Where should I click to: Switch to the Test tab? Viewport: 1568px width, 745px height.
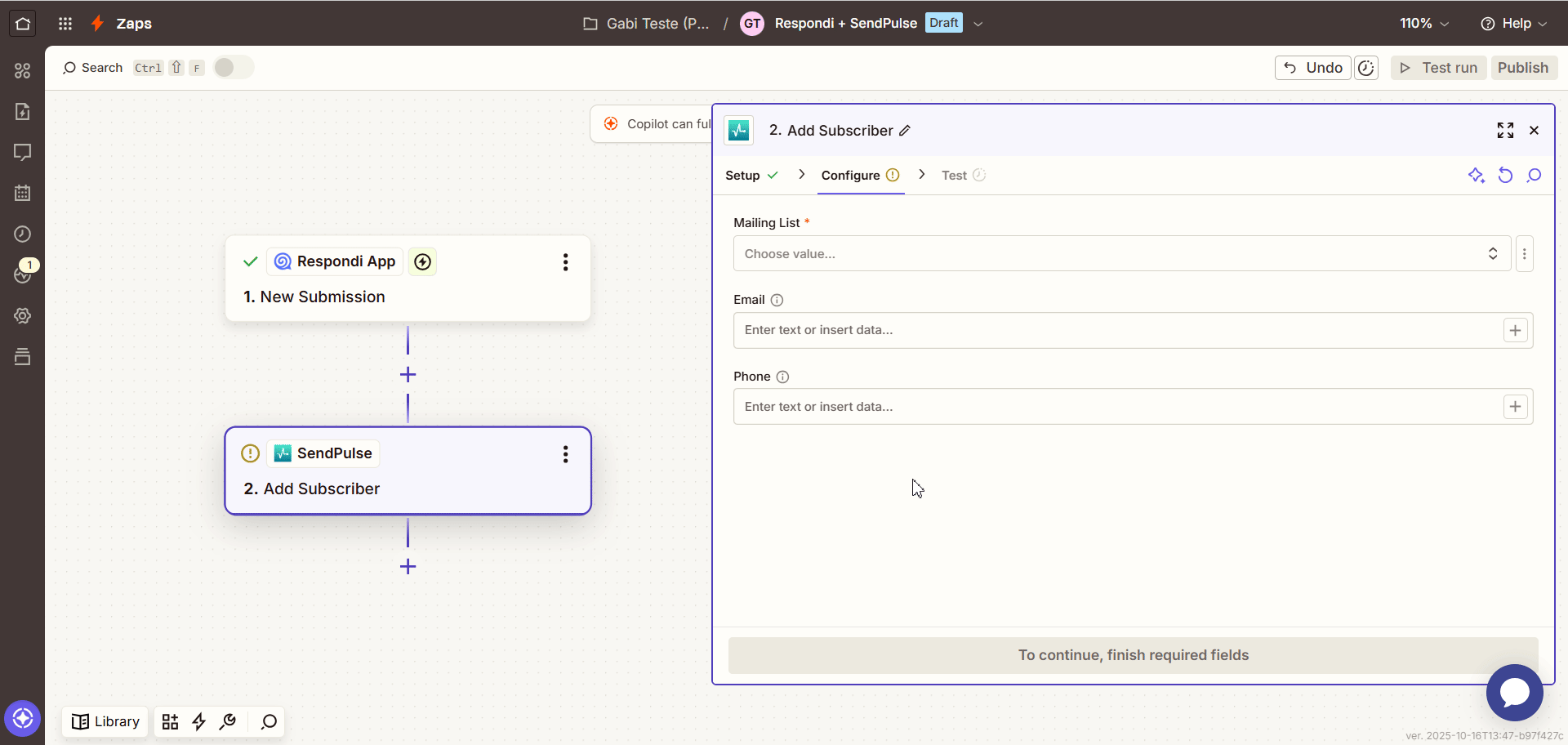[963, 176]
